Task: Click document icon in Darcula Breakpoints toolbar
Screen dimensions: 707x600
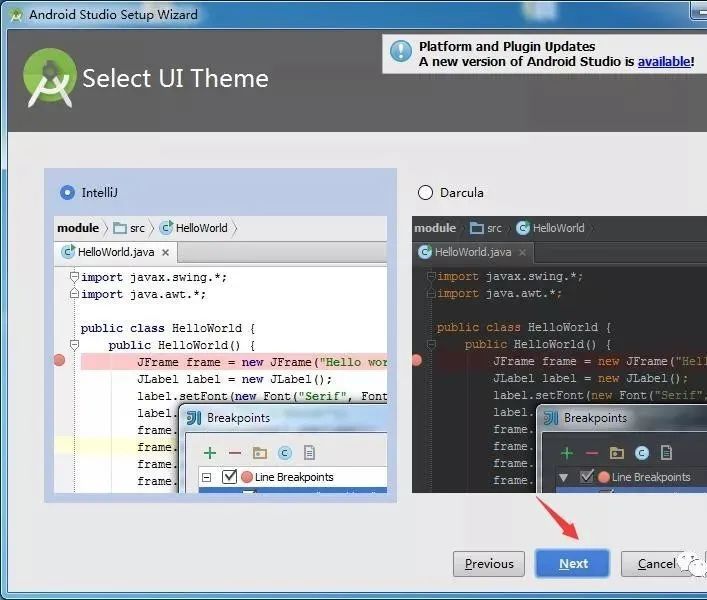Action: click(x=666, y=453)
